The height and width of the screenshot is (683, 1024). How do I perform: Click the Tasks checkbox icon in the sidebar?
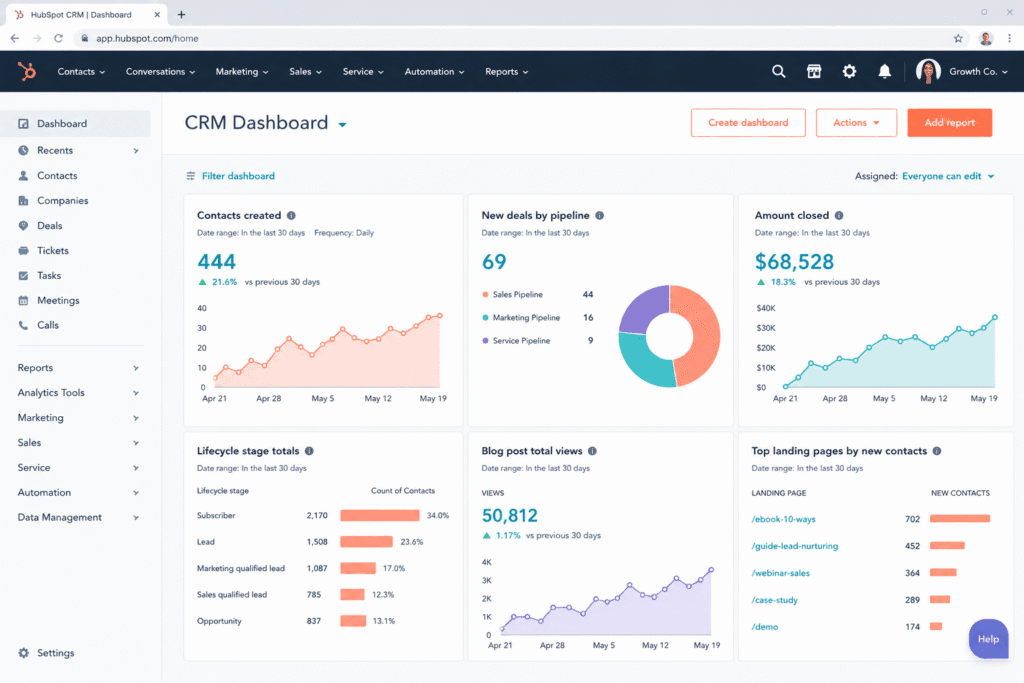[24, 276]
